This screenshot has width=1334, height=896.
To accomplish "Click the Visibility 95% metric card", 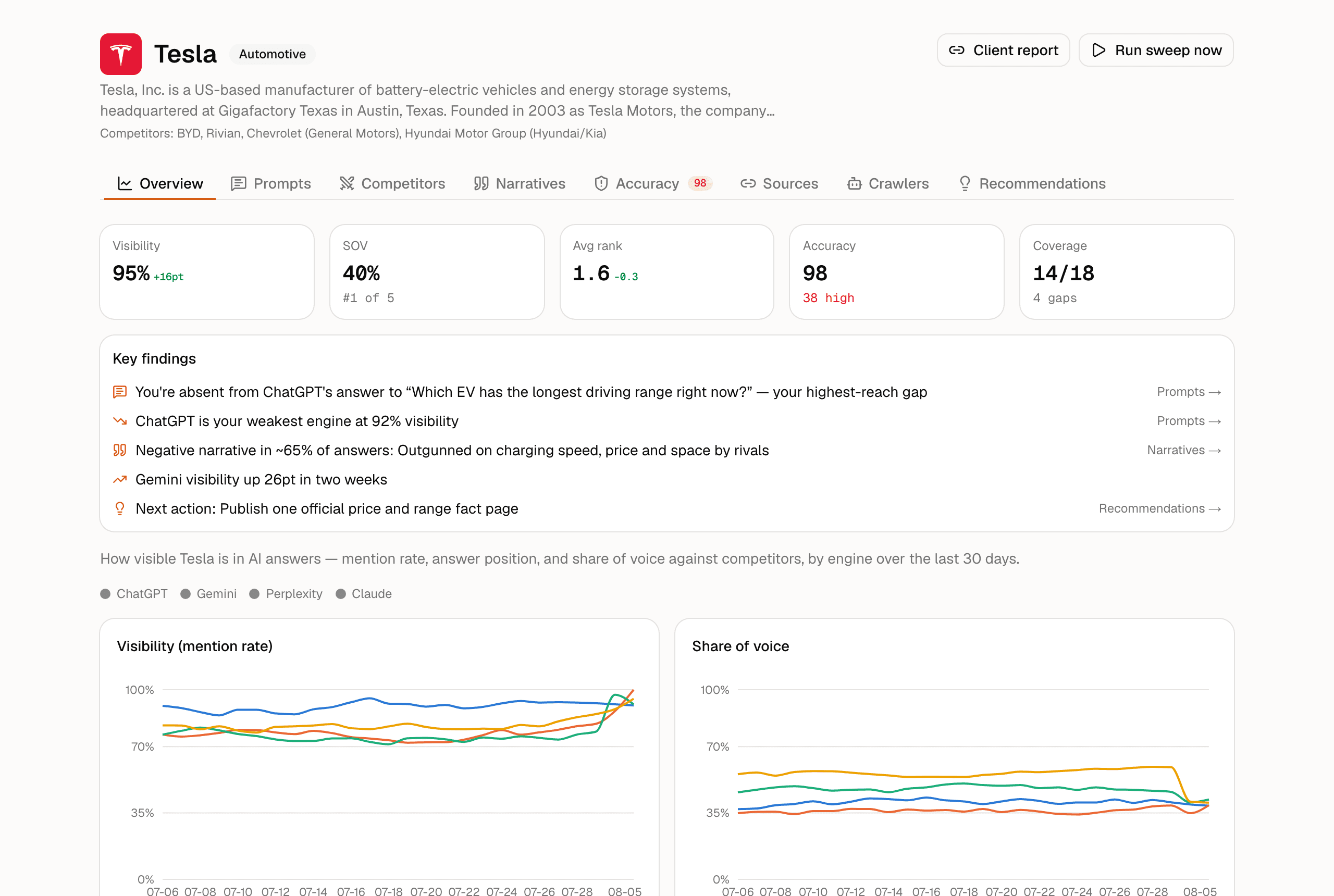I will pyautogui.click(x=207, y=272).
